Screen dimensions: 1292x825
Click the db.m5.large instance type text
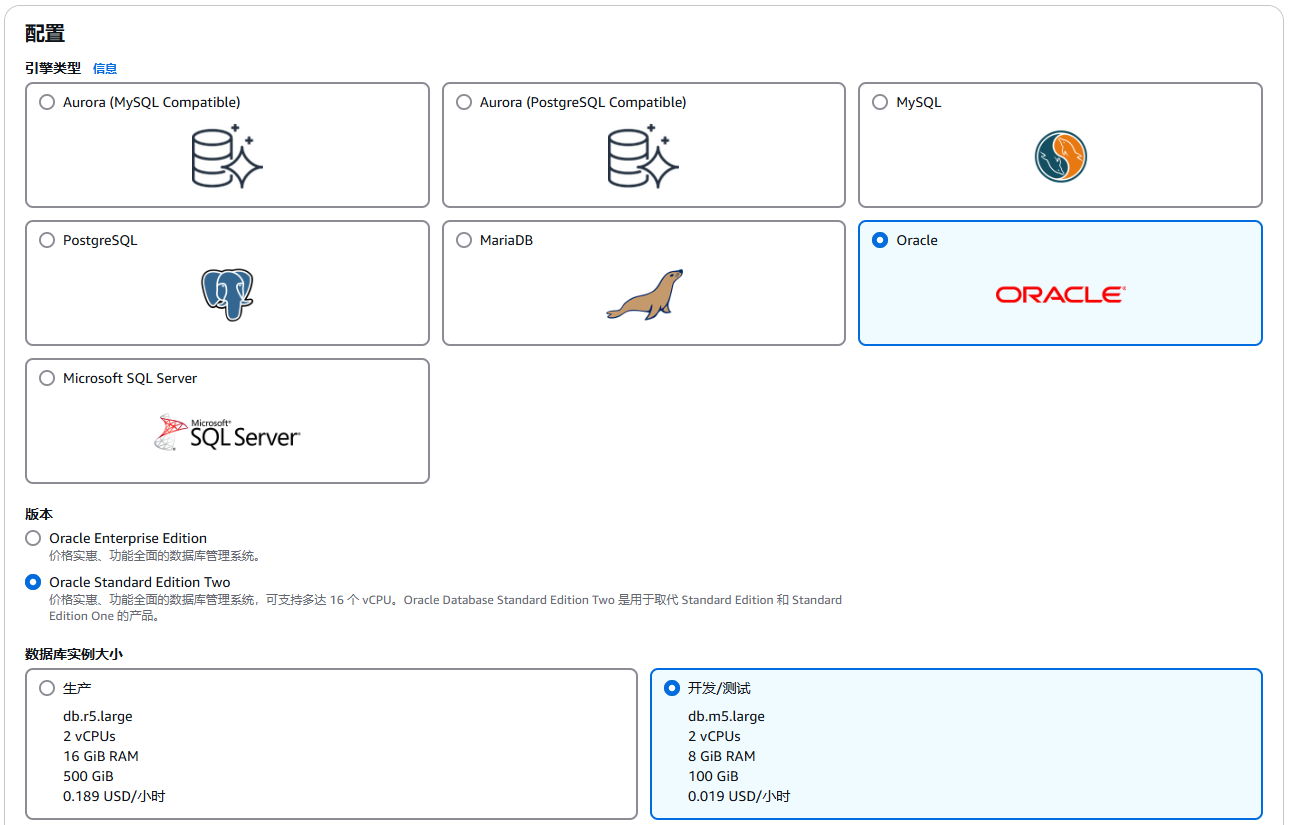tap(726, 716)
